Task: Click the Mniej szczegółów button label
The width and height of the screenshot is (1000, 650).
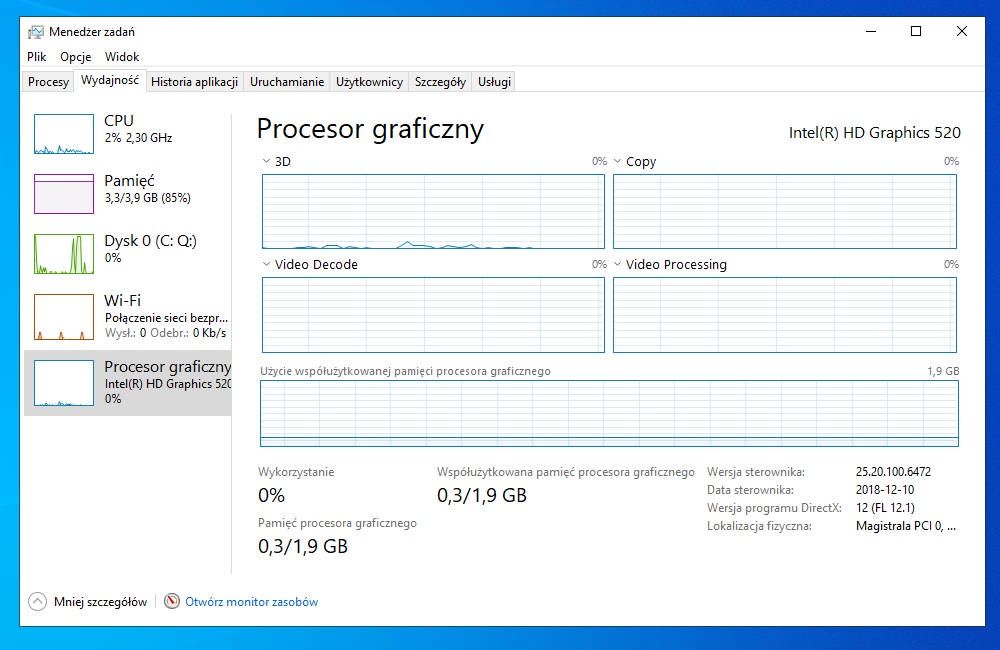Action: pos(100,602)
